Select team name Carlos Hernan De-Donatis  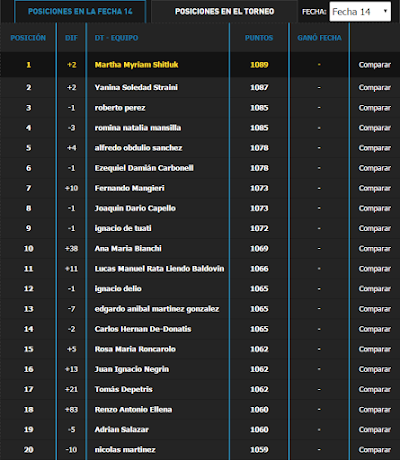point(143,329)
